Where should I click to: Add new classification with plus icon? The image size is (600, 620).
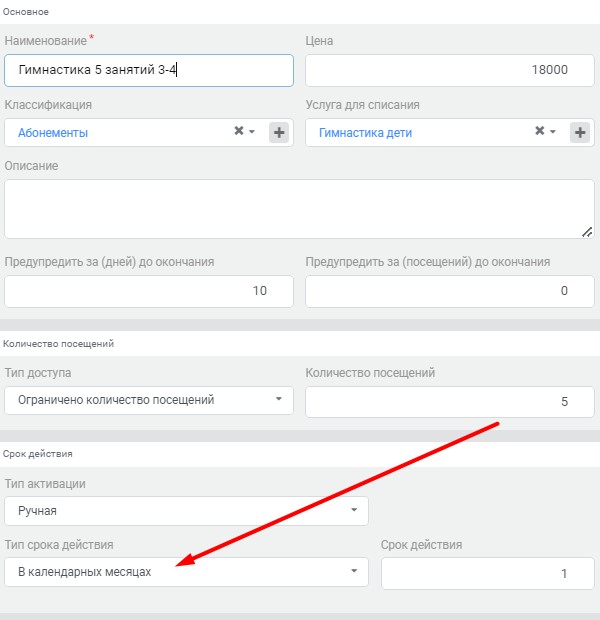coord(279,132)
